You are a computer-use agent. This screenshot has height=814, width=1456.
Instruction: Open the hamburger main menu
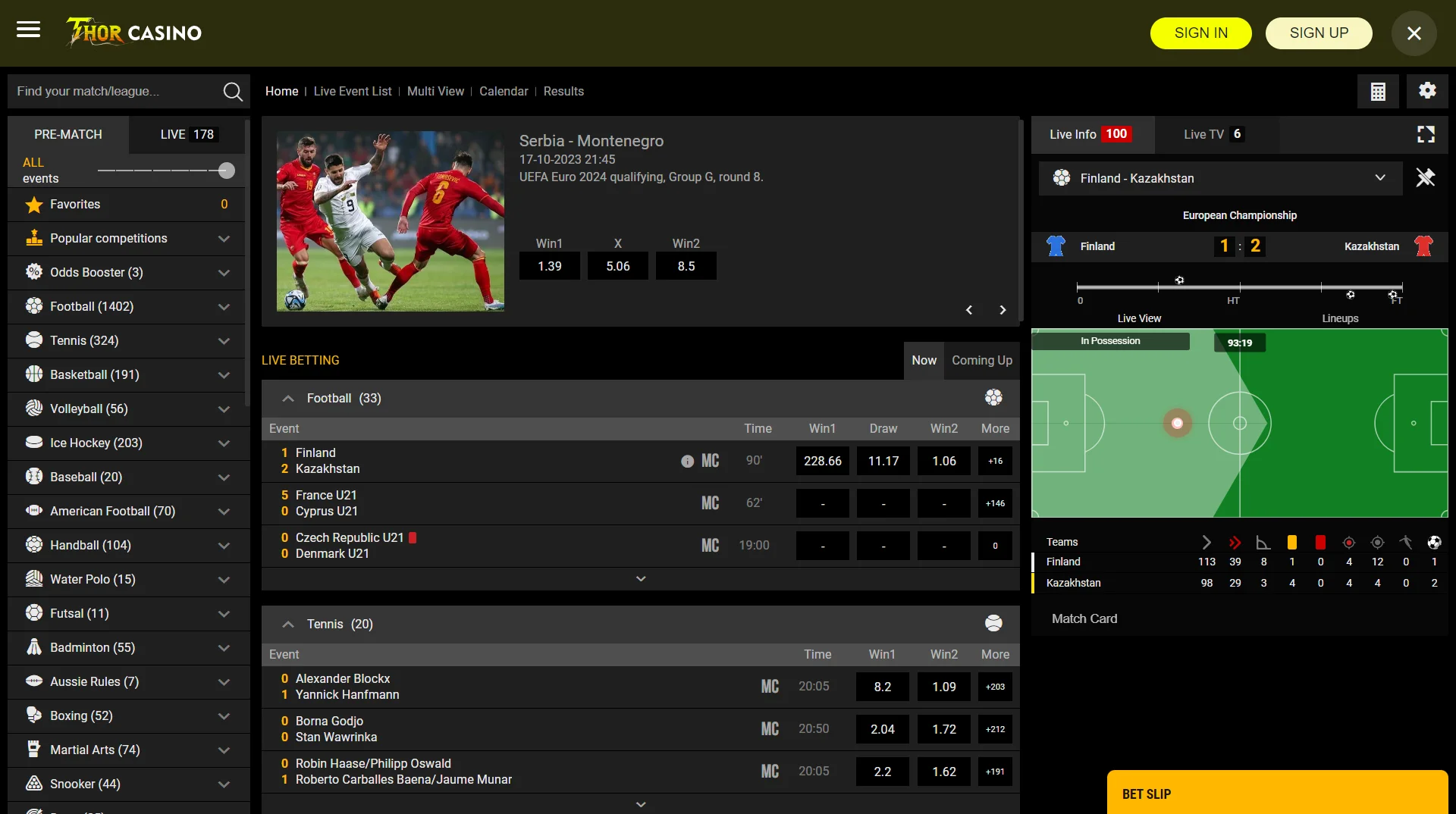point(29,30)
